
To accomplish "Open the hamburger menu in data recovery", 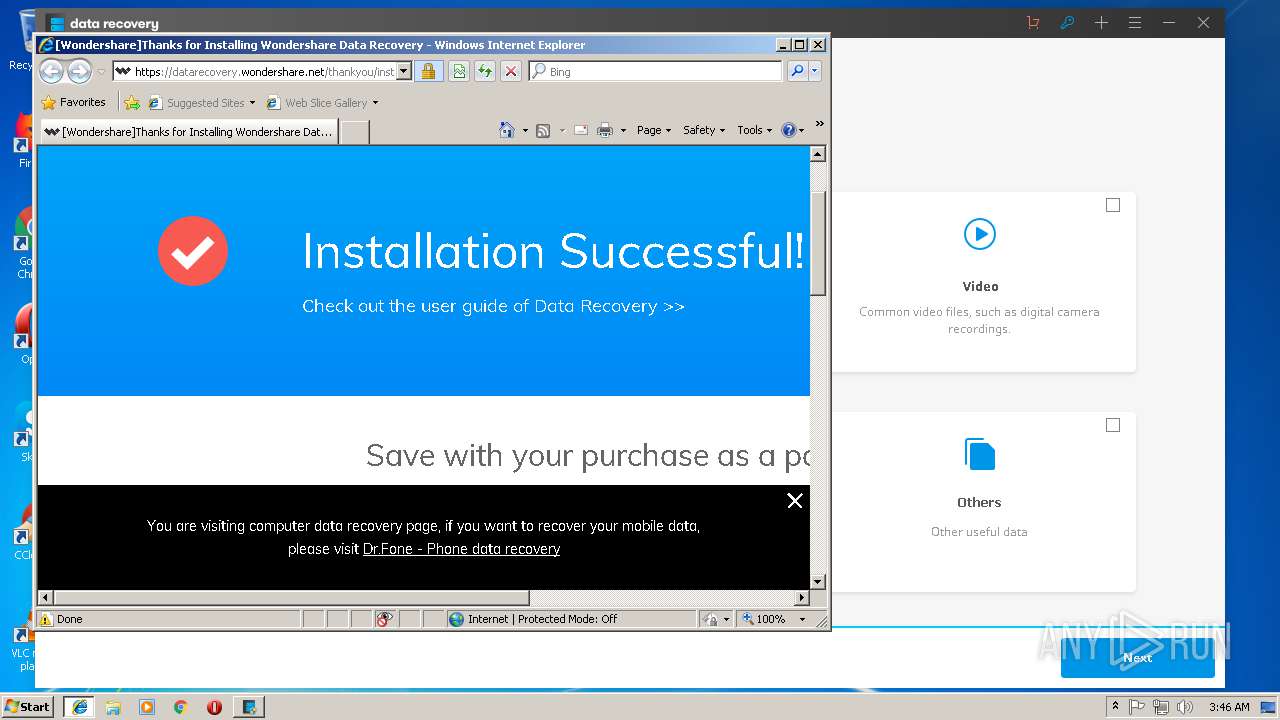I will click(x=1135, y=22).
